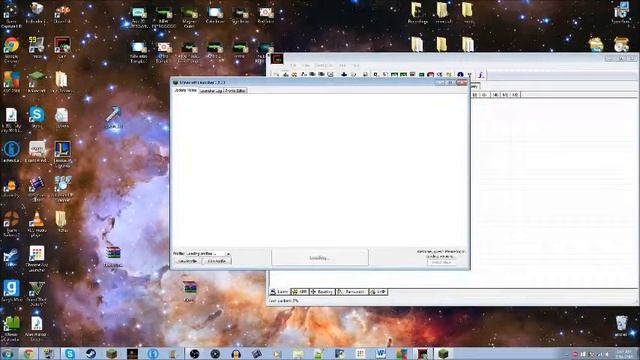Open the WinRAR archive below the launcher window
640x360 pixels.
click(x=189, y=291)
